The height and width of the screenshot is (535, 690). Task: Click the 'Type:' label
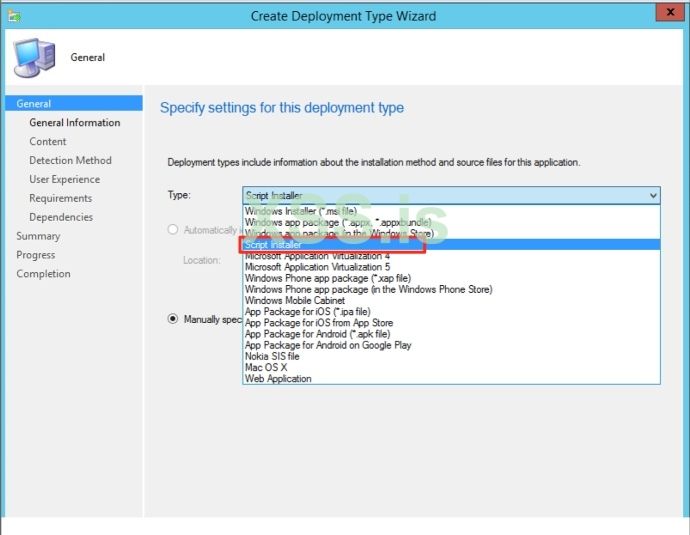click(179, 194)
